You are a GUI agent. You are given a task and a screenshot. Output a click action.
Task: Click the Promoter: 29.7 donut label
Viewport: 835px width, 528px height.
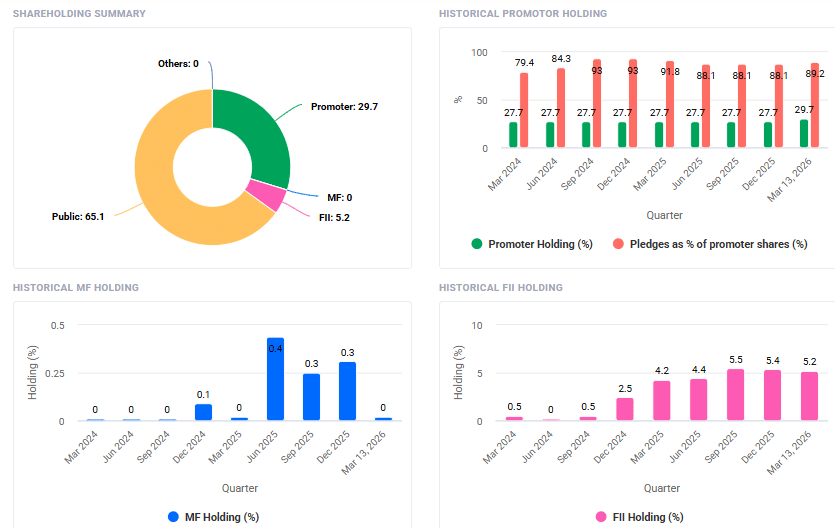coord(344,106)
